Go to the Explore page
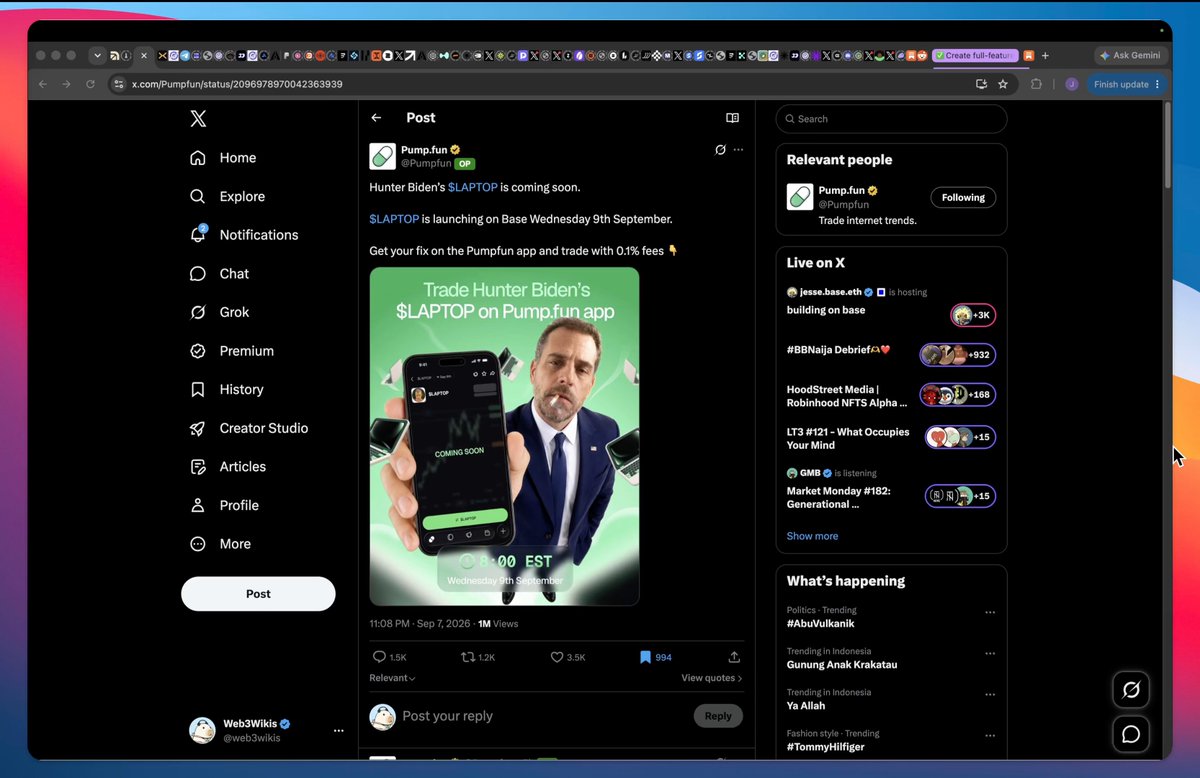 (x=227, y=196)
